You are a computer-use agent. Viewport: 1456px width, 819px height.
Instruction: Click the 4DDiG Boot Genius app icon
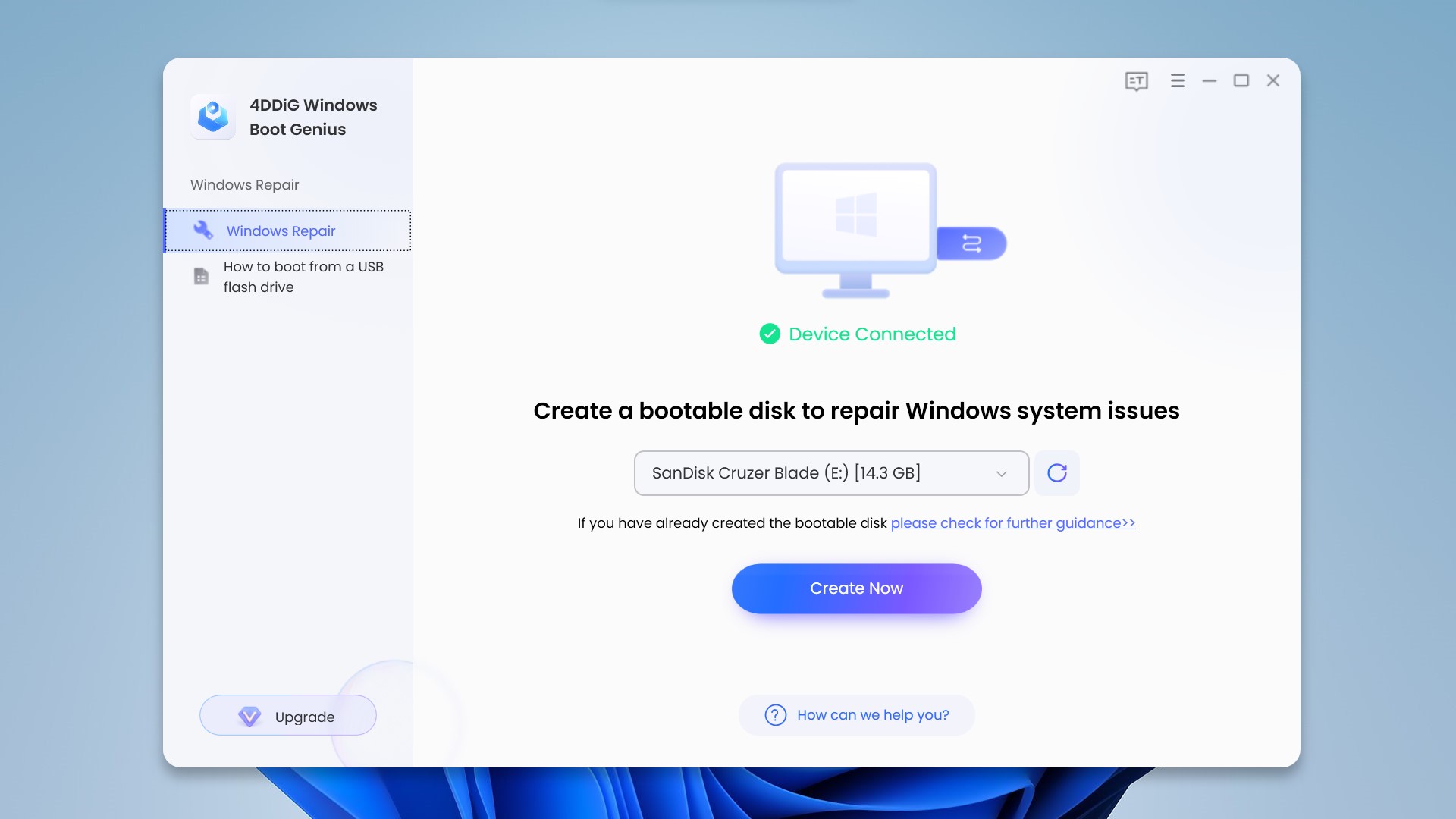tap(212, 117)
